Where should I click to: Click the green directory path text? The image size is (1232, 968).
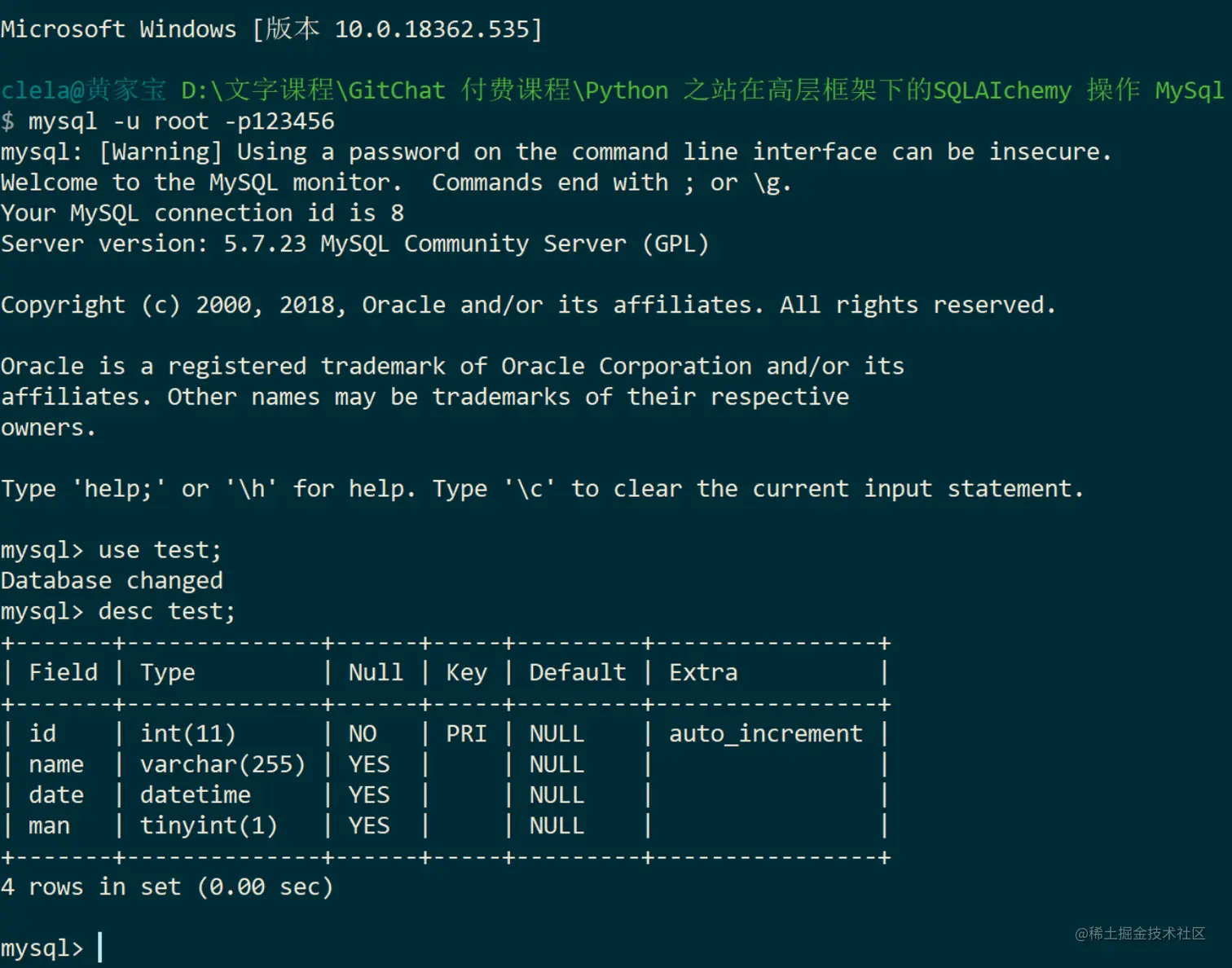click(702, 90)
